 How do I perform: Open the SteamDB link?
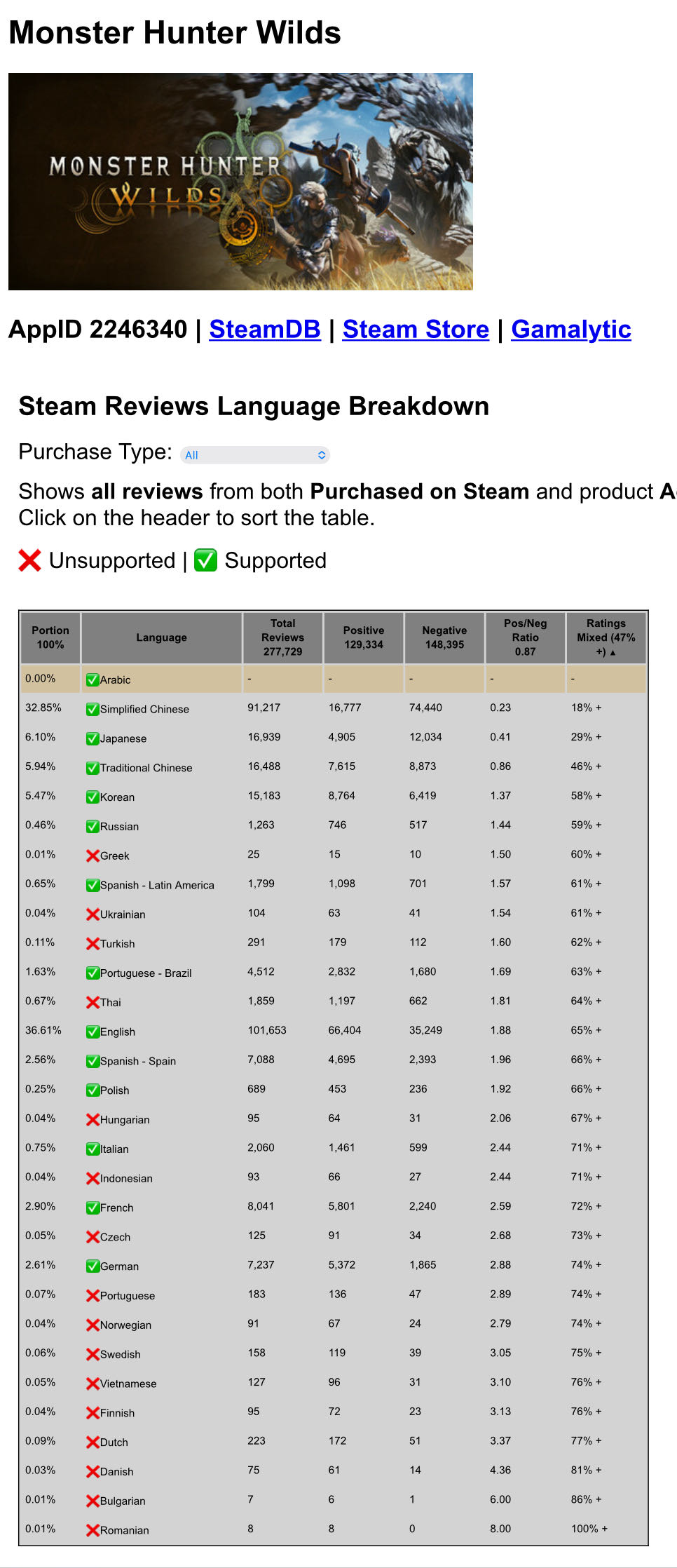click(265, 330)
